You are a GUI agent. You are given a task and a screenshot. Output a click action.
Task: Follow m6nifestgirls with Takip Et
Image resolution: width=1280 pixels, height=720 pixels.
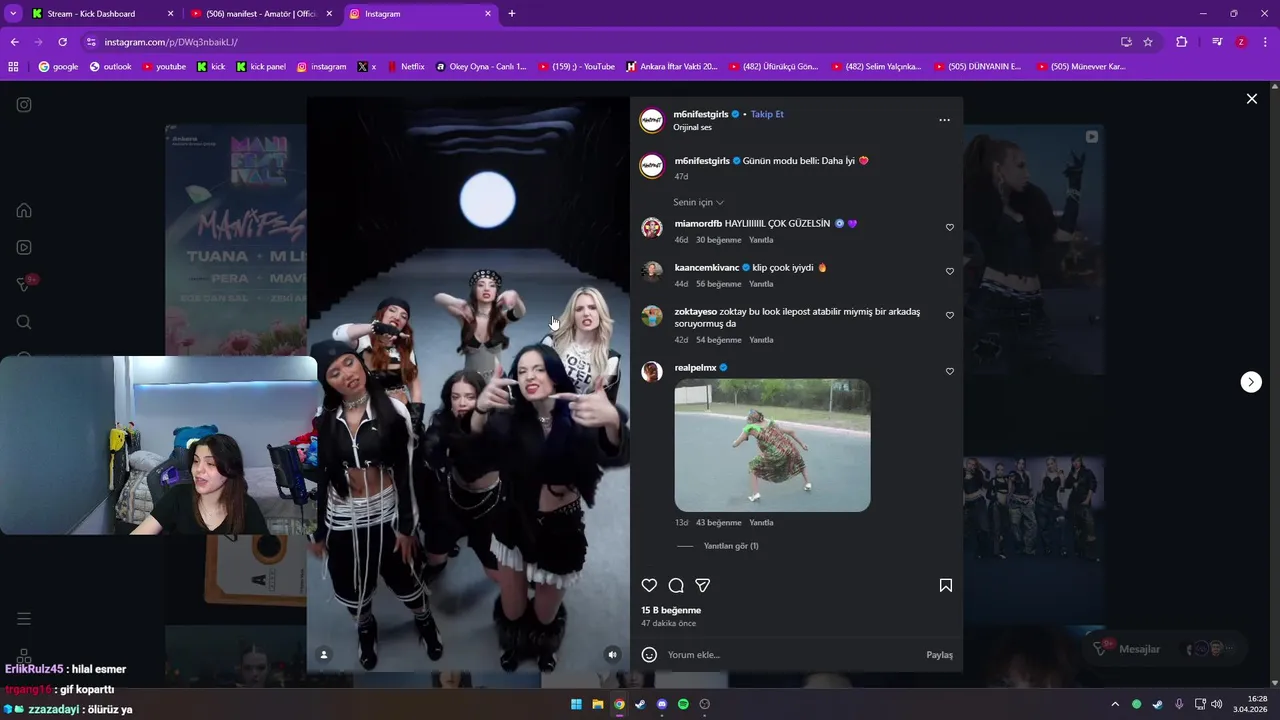[767, 114]
